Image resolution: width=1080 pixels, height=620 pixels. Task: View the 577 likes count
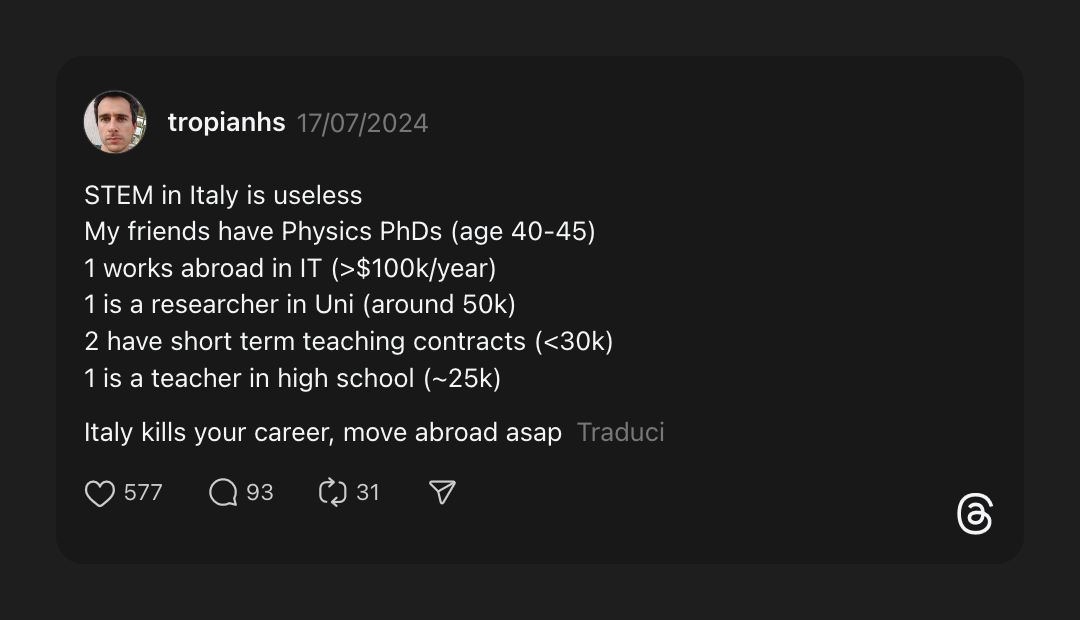(x=143, y=493)
